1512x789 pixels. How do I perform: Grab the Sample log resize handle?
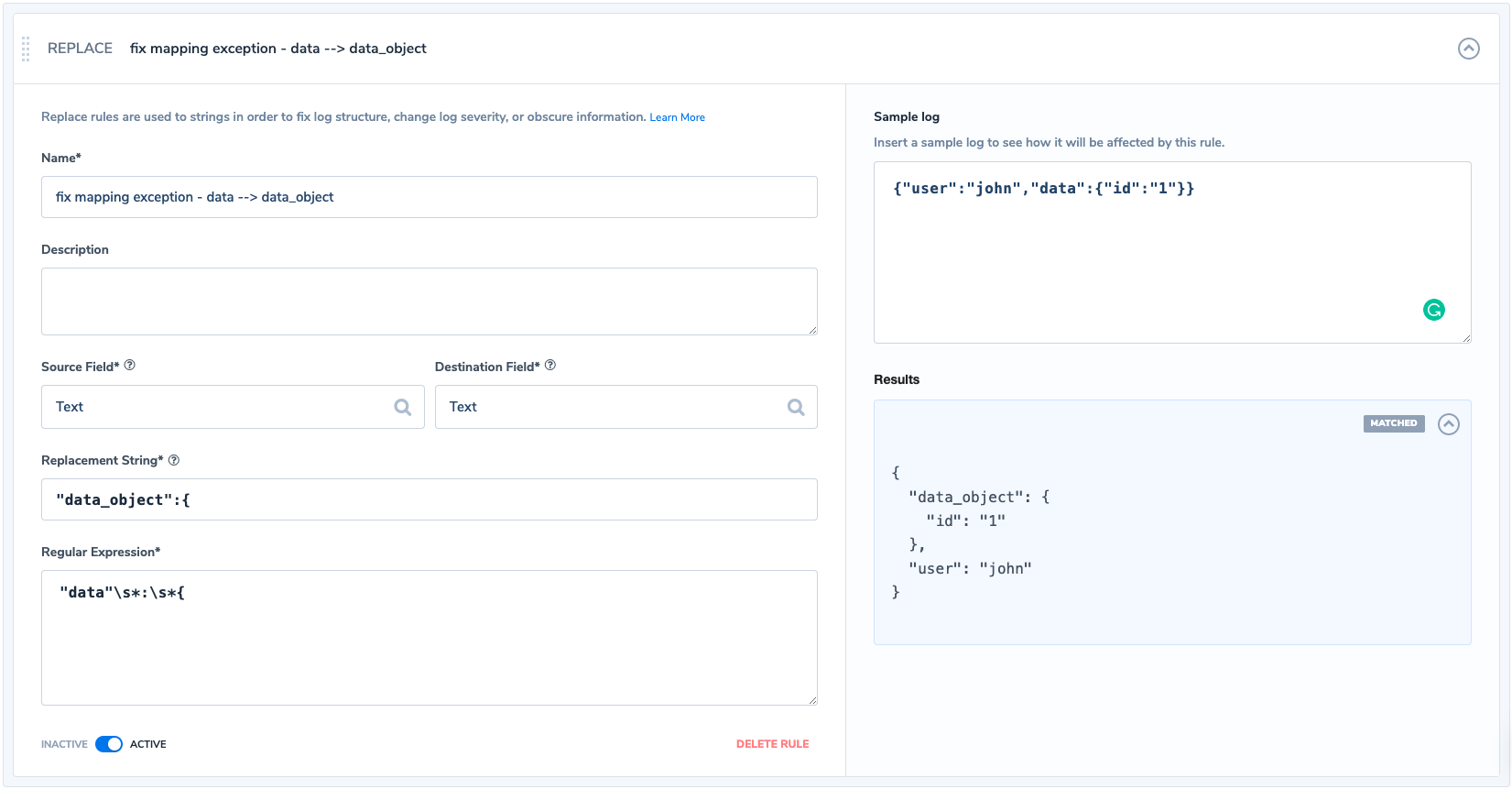pos(1466,338)
